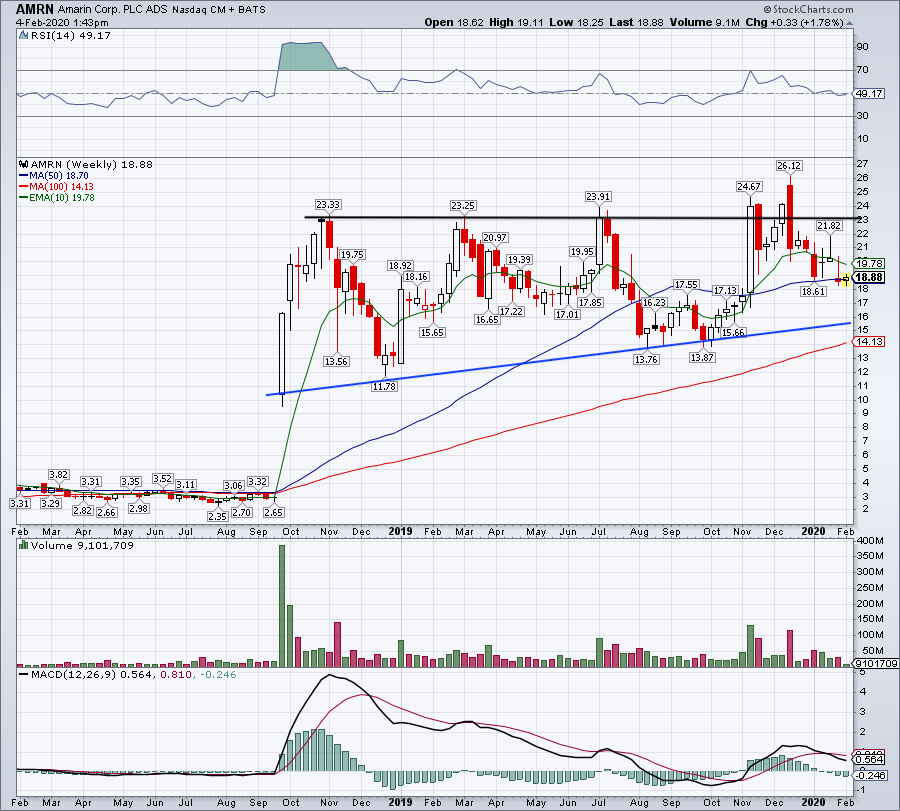Click the volume bars icon beside Volume label

pyautogui.click(x=23, y=545)
